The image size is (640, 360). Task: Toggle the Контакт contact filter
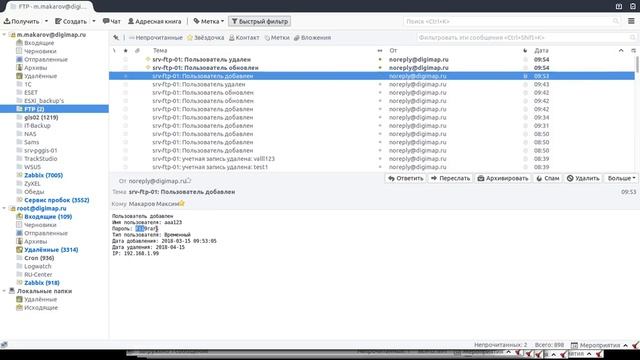[244, 38]
